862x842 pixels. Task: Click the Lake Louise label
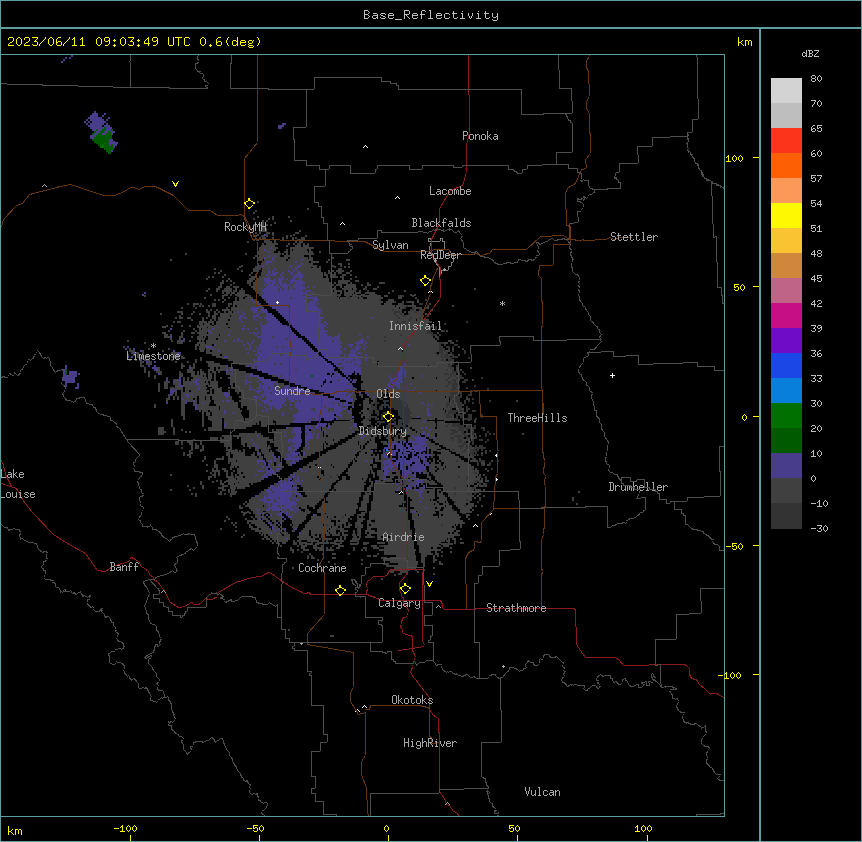(x=18, y=484)
